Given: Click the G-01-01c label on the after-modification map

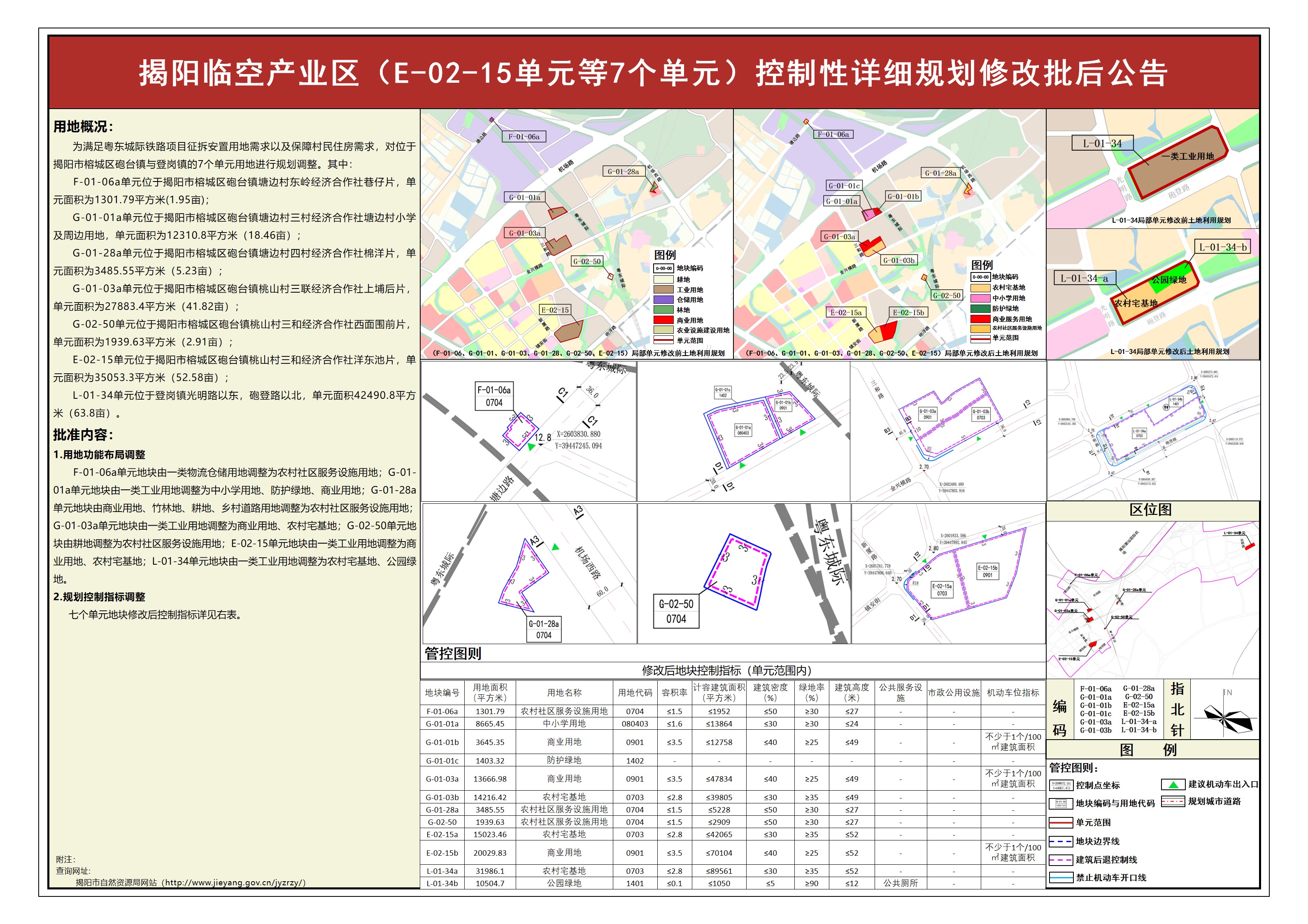Looking at the screenshot, I should tap(844, 186).
